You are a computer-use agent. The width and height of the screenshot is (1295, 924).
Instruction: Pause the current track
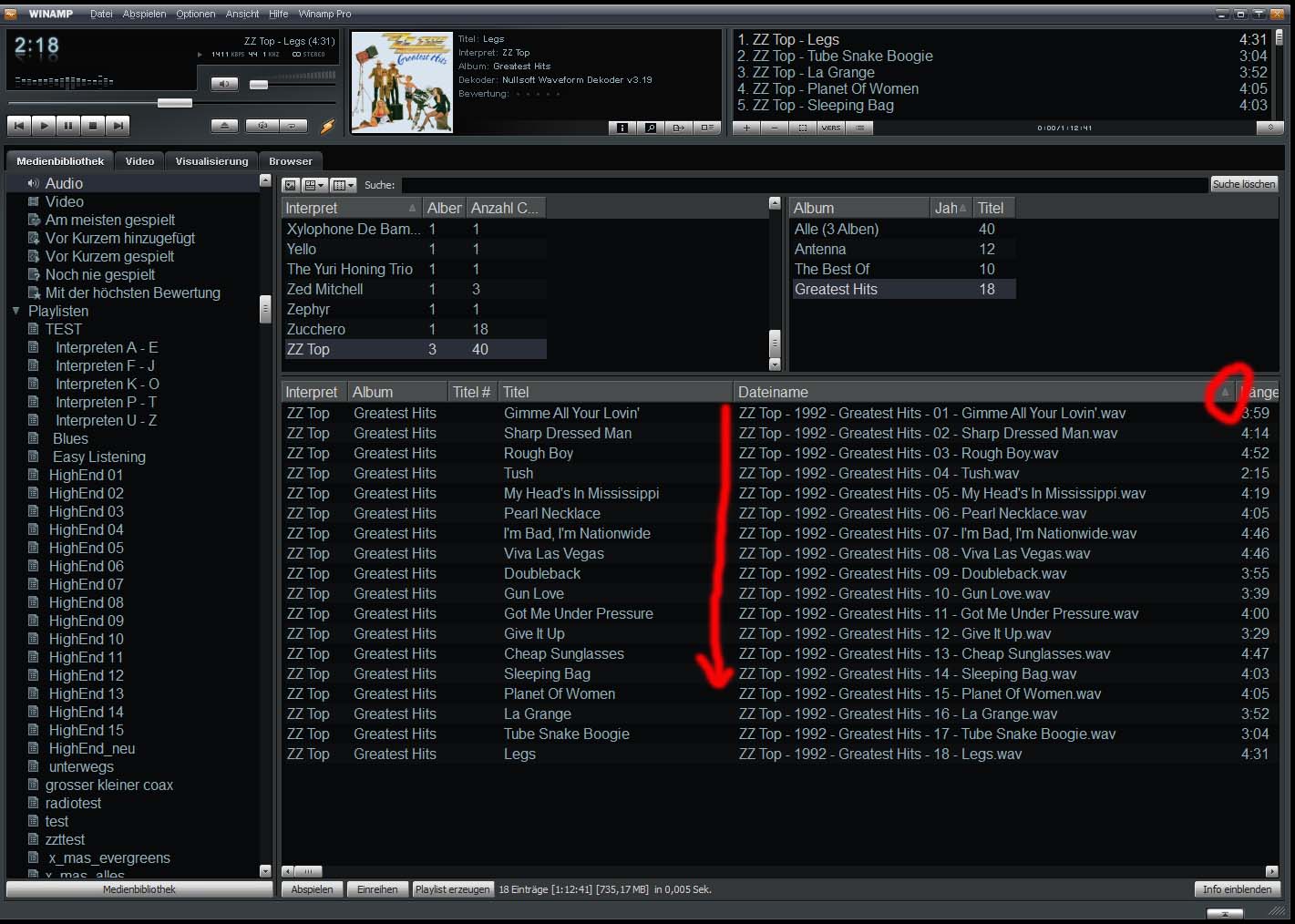point(68,126)
